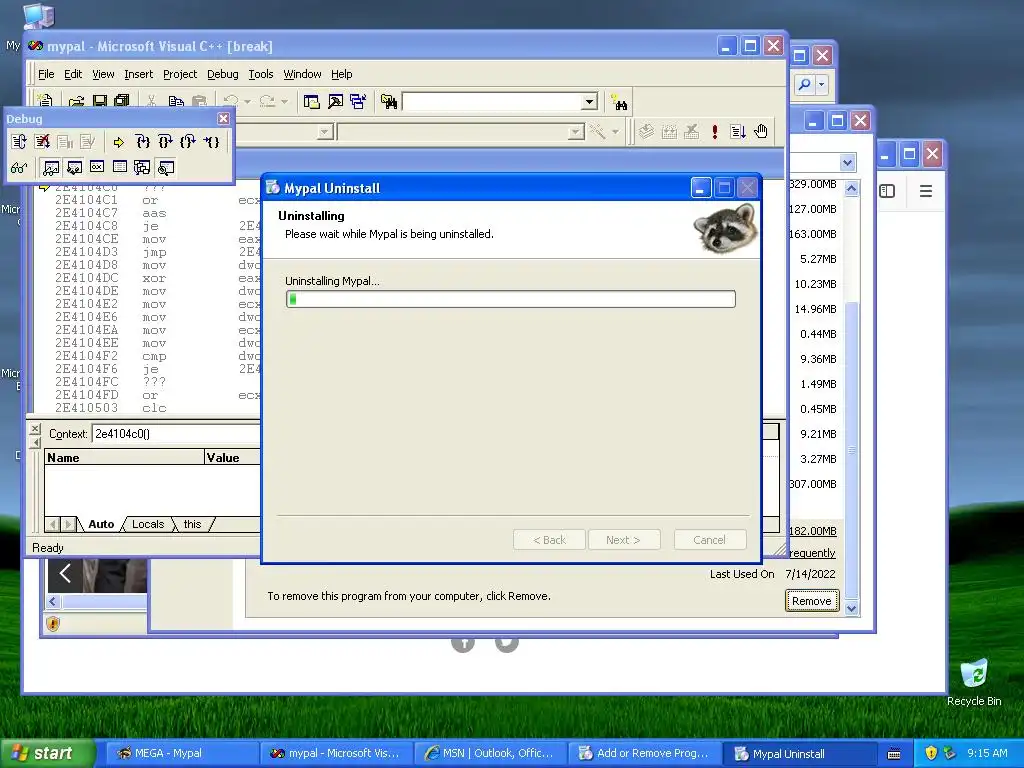Click the Step Into debug icon
This screenshot has width=1024, height=768.
click(142, 142)
